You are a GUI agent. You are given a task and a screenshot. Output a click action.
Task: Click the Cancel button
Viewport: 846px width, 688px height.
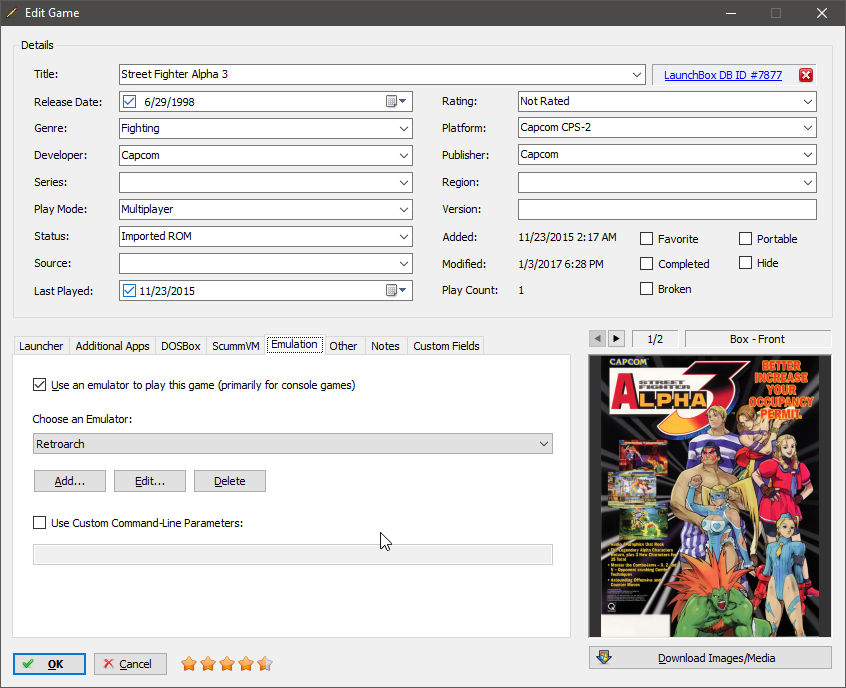pyautogui.click(x=130, y=664)
